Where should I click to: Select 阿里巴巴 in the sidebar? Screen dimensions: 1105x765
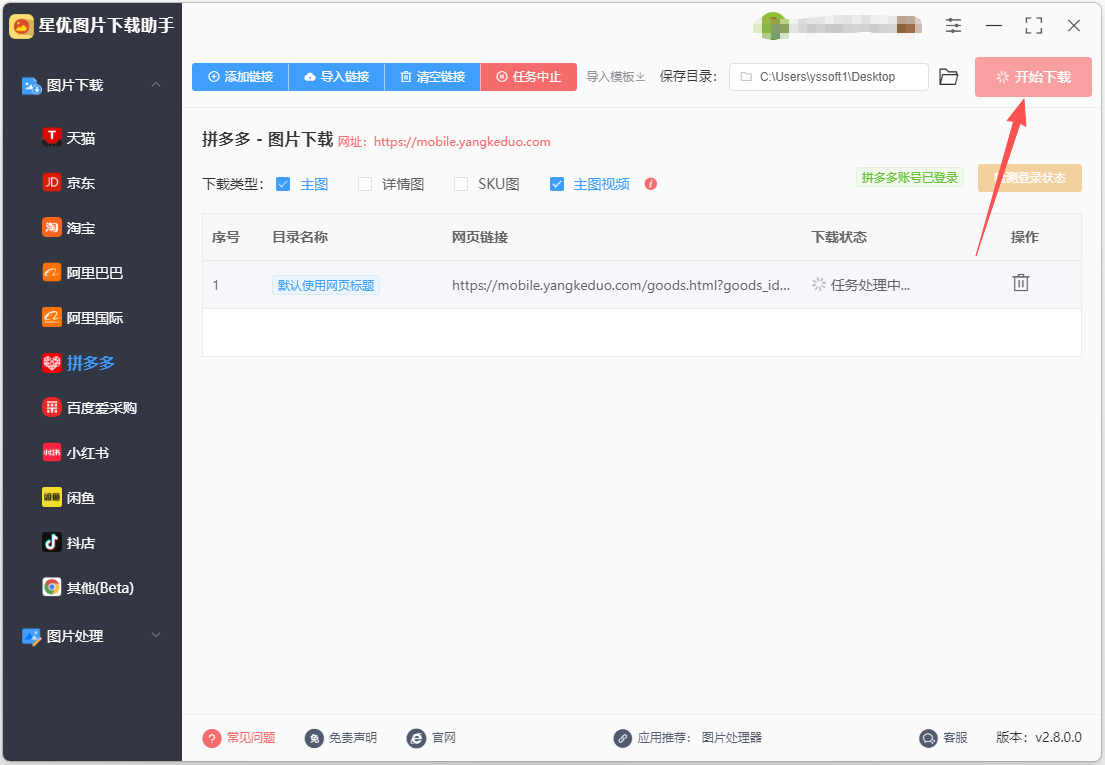[x=83, y=273]
